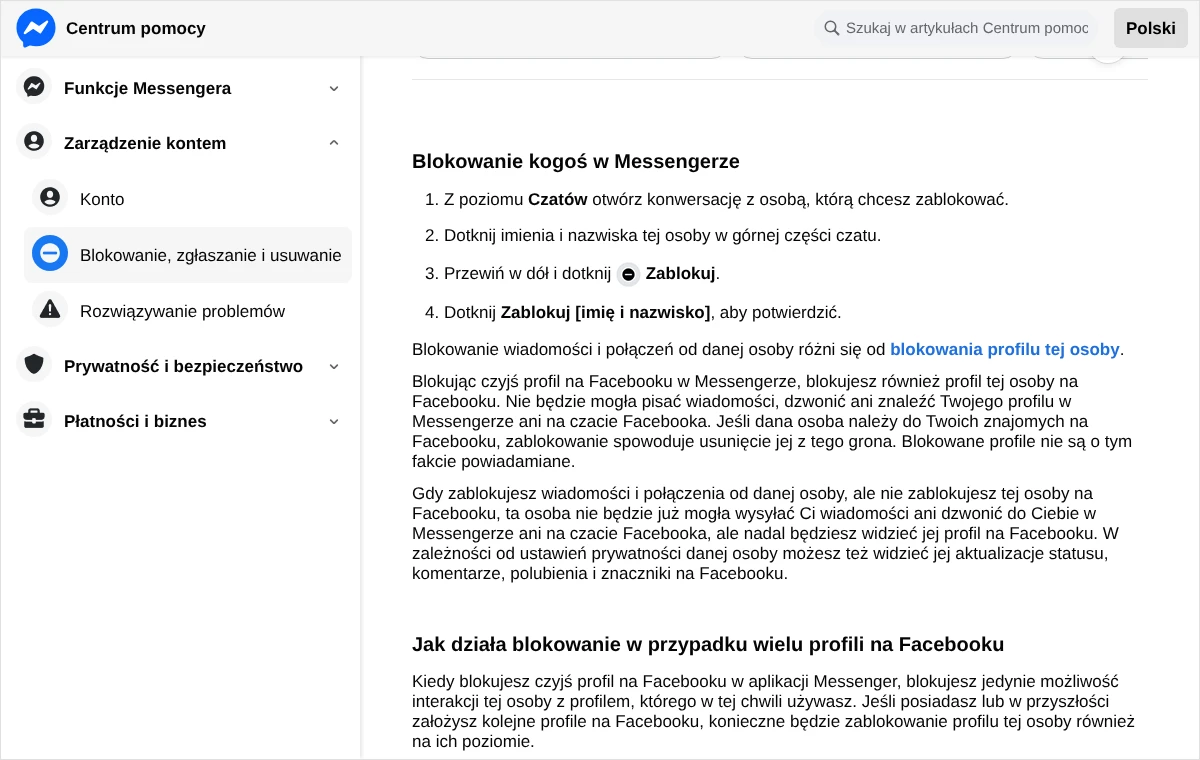
Task: Click the Blokowanie kogoś w Messengerze heading
Action: (x=576, y=161)
